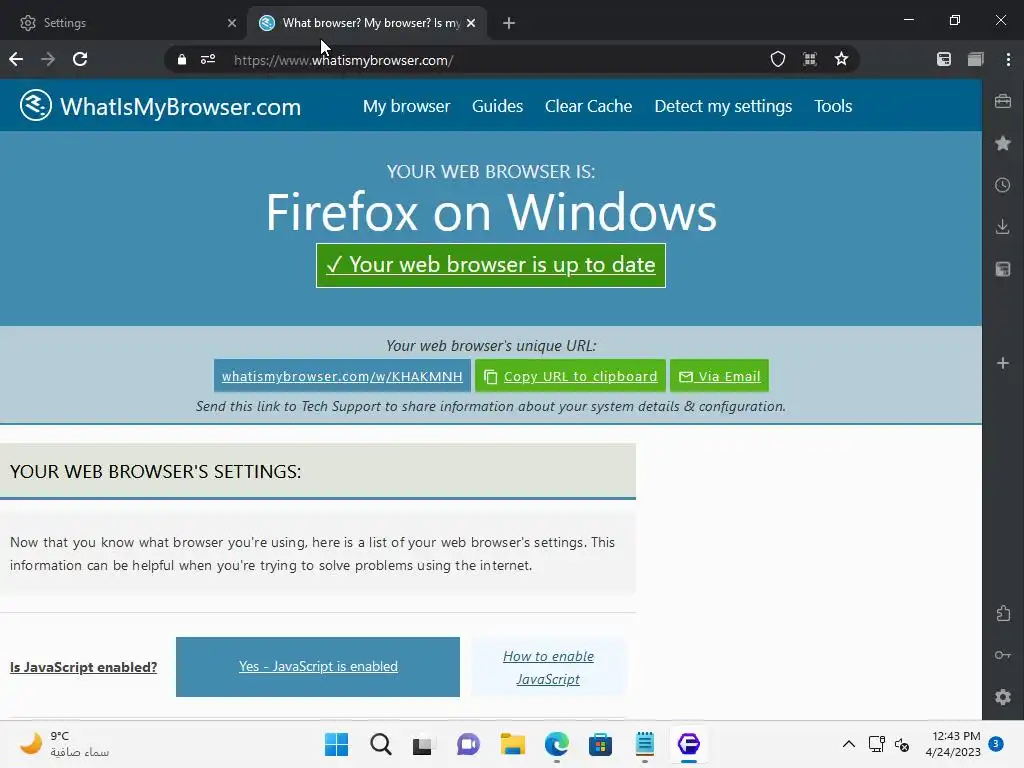Open Detect my settings menu item
This screenshot has height=768, width=1024.
(x=723, y=106)
